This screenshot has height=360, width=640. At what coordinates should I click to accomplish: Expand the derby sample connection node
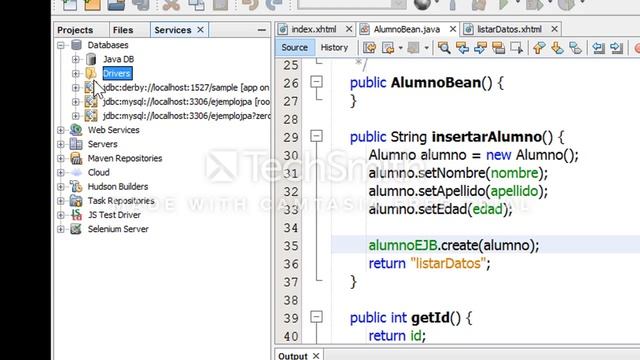76,88
